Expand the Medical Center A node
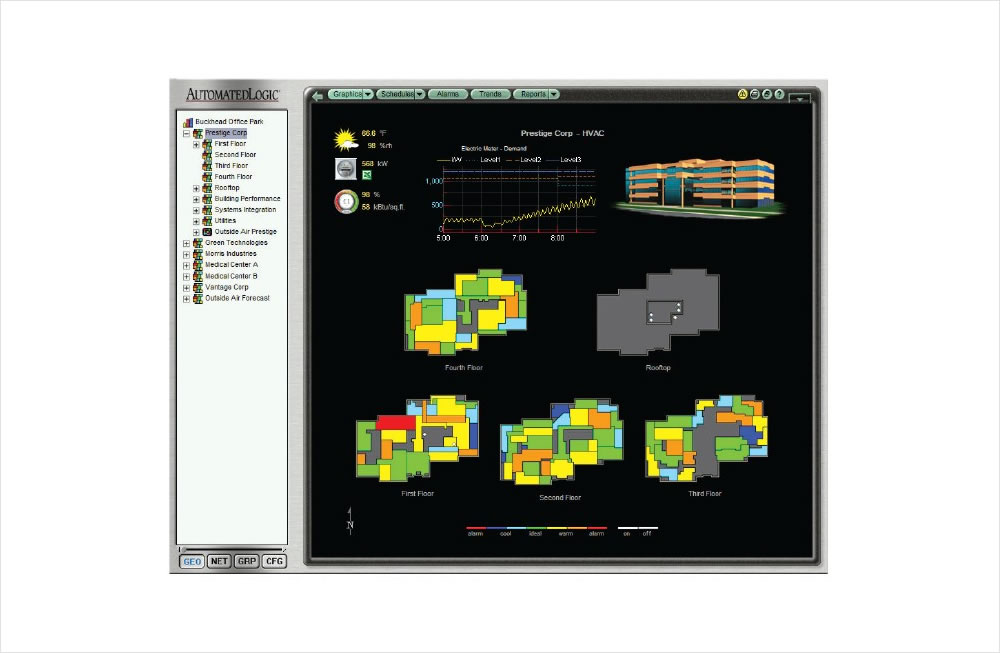 coord(186,265)
